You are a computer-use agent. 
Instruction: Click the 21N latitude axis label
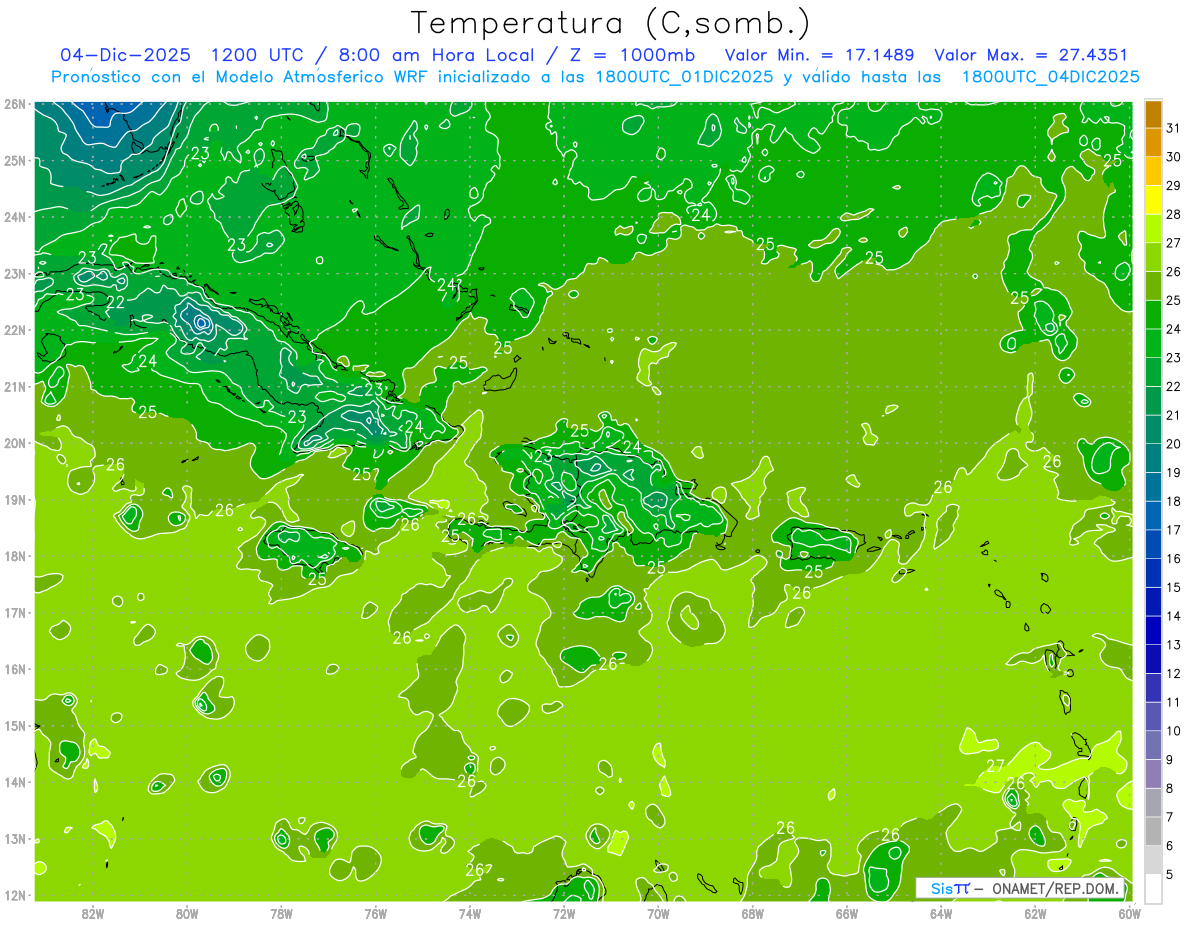coord(15,386)
